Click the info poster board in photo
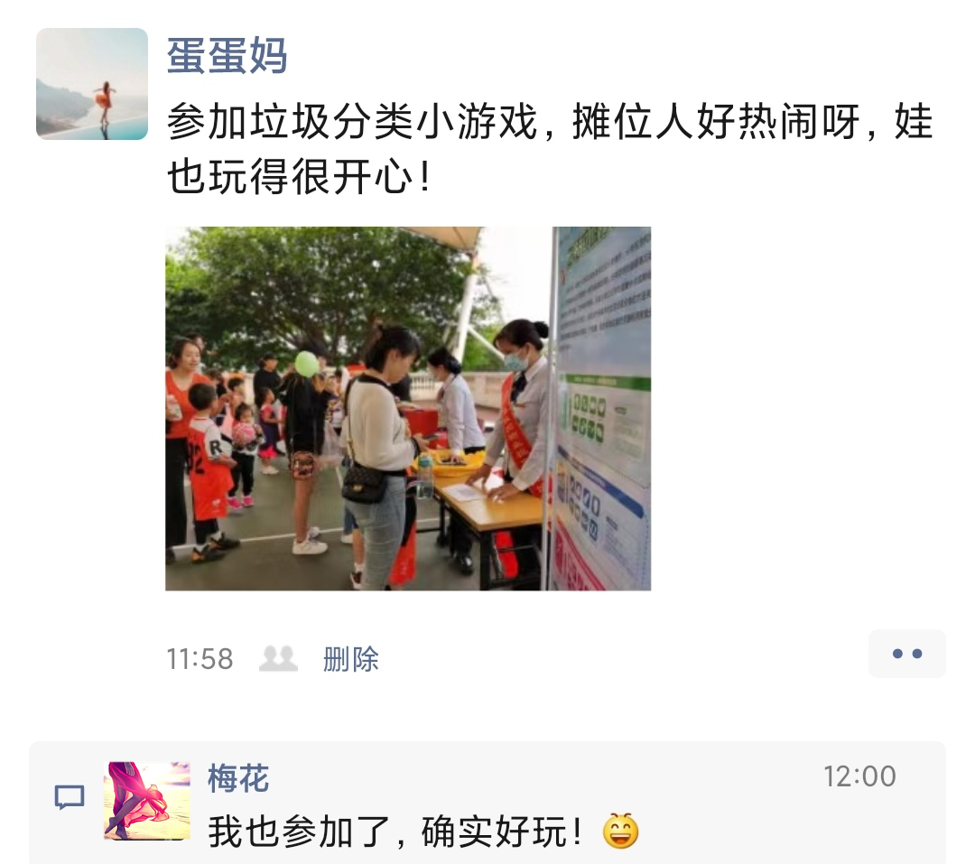The width and height of the screenshot is (975, 864). (x=602, y=408)
